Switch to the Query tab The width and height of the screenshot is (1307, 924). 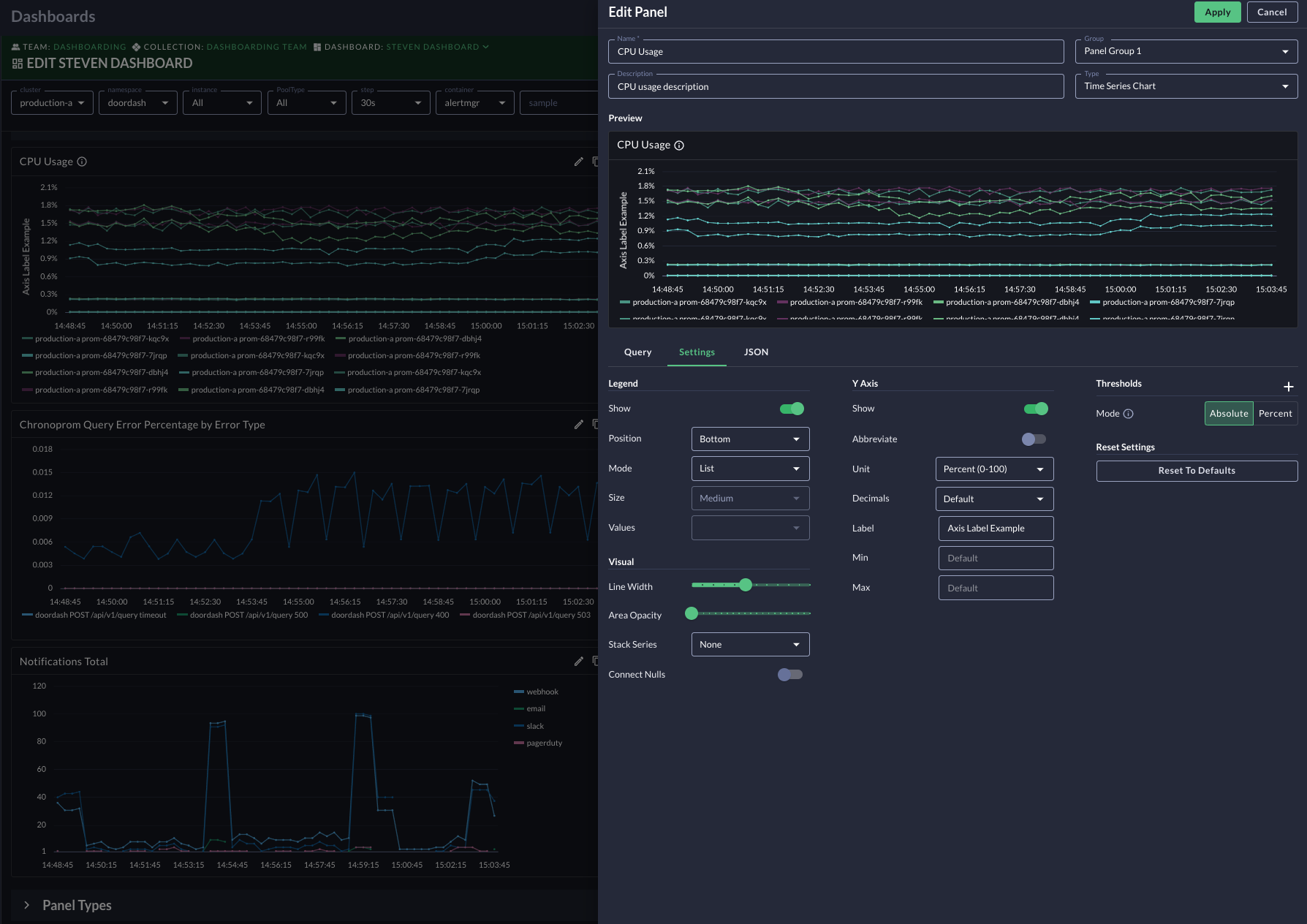637,352
